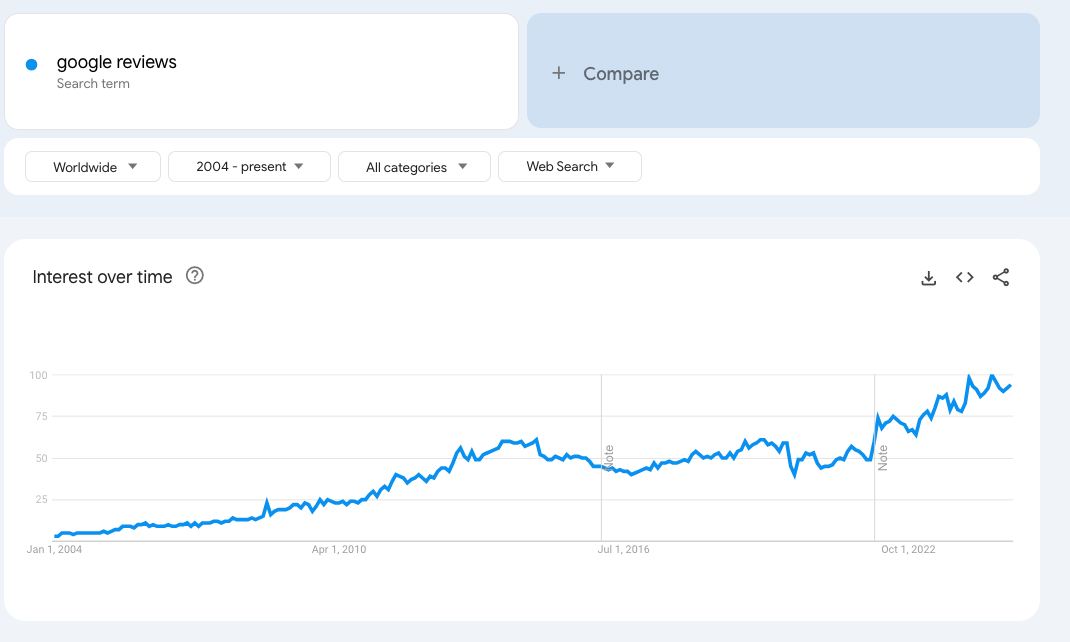Viewport: 1070px width, 642px height.
Task: Click the Oct 1, 2022 axis label
Action: (908, 549)
